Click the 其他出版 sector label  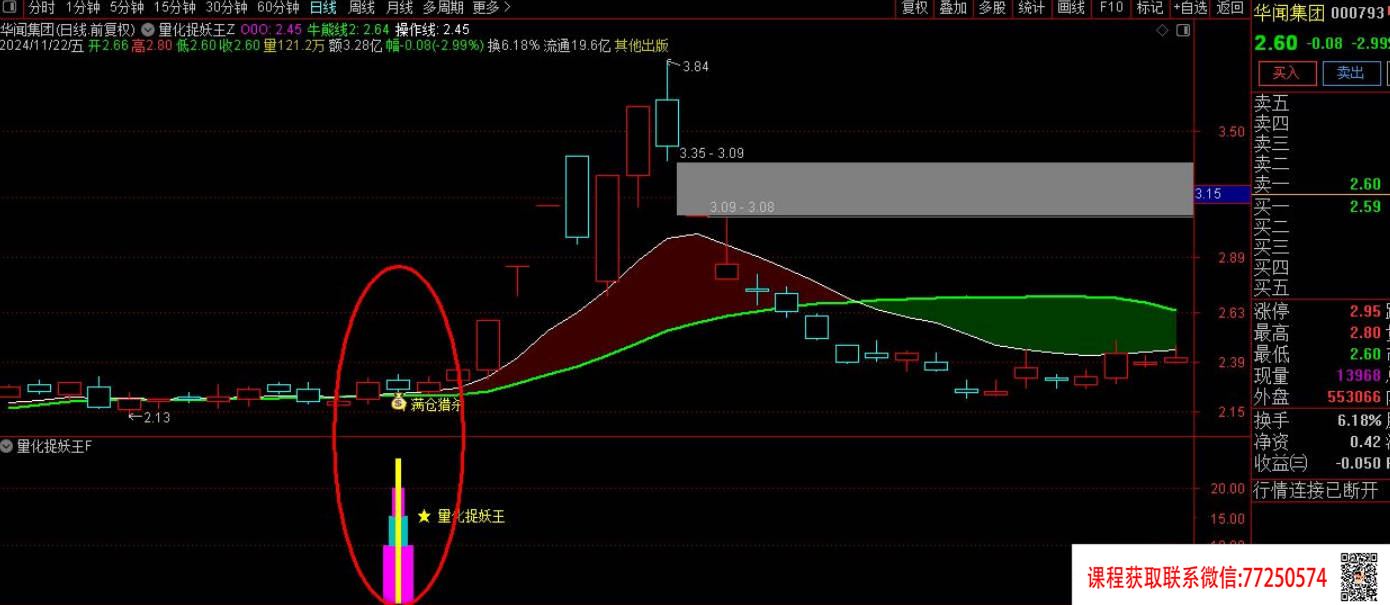[x=641, y=45]
